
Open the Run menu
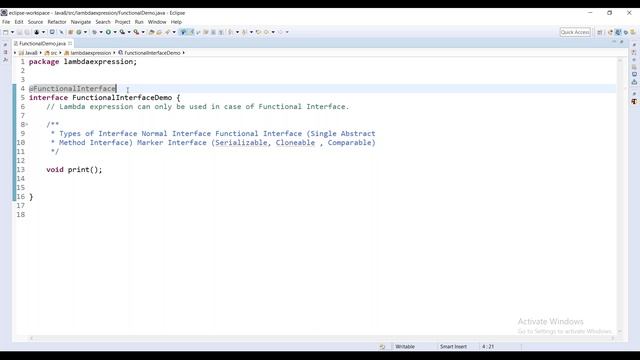(x=139, y=22)
